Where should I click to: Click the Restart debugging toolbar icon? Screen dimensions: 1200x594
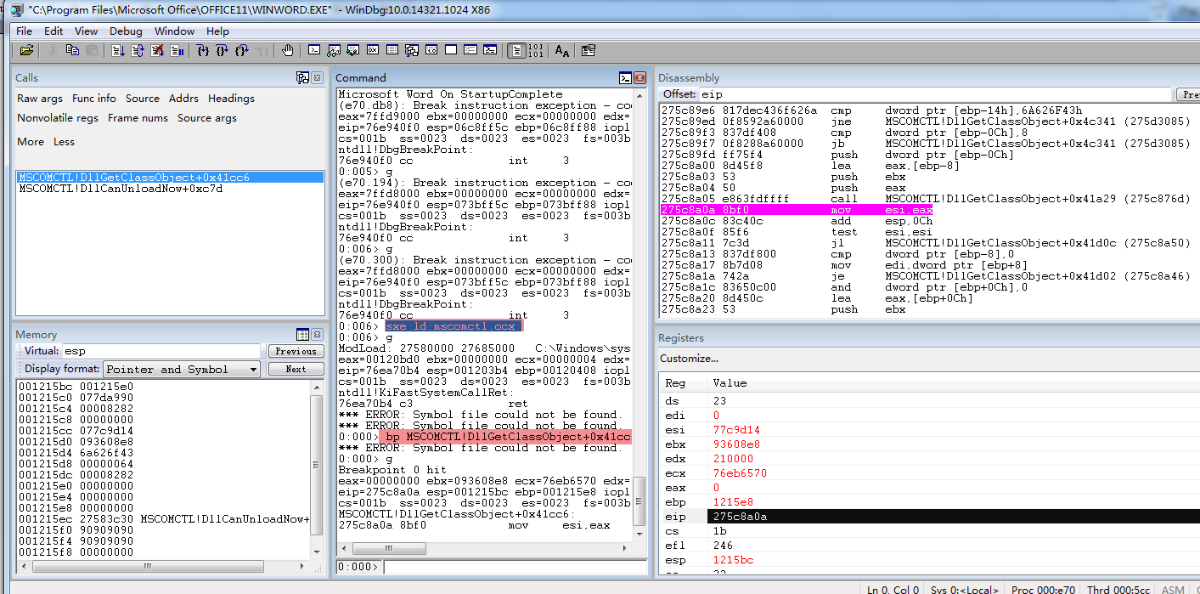pyautogui.click(x=137, y=50)
